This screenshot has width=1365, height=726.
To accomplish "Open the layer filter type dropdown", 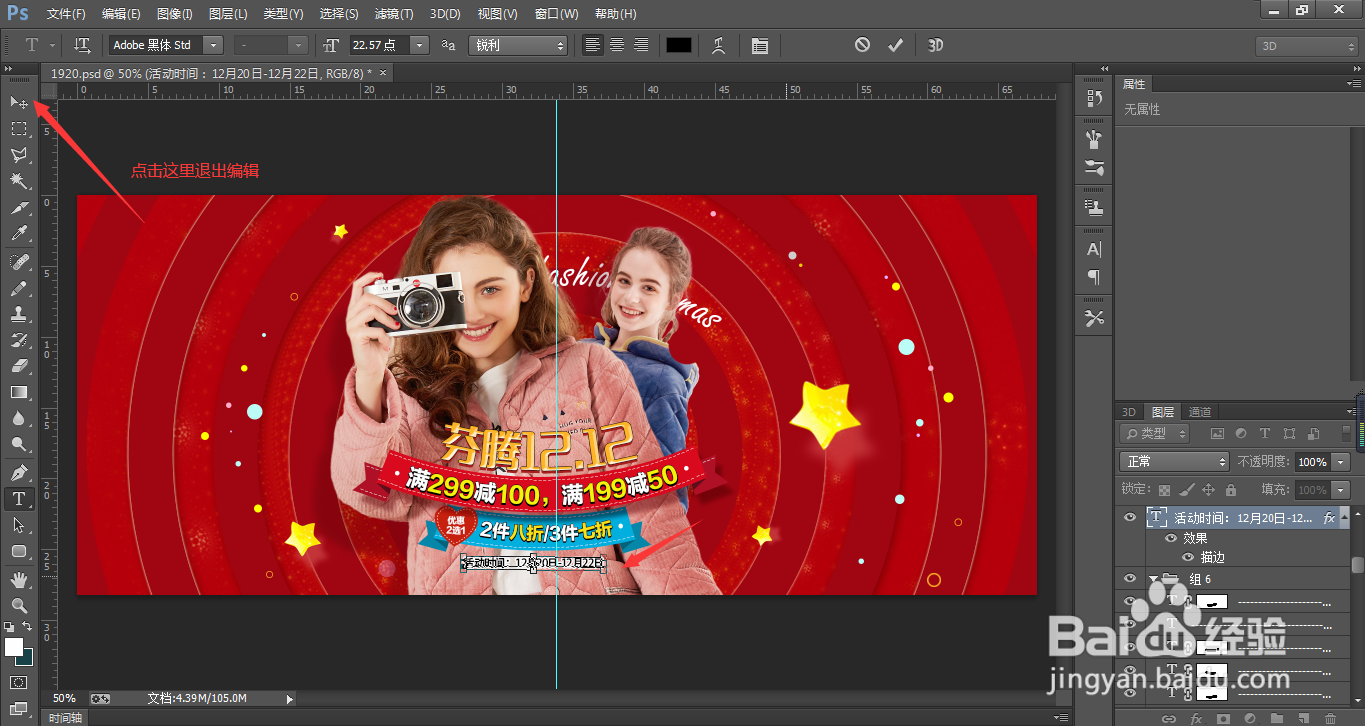I will click(1154, 434).
